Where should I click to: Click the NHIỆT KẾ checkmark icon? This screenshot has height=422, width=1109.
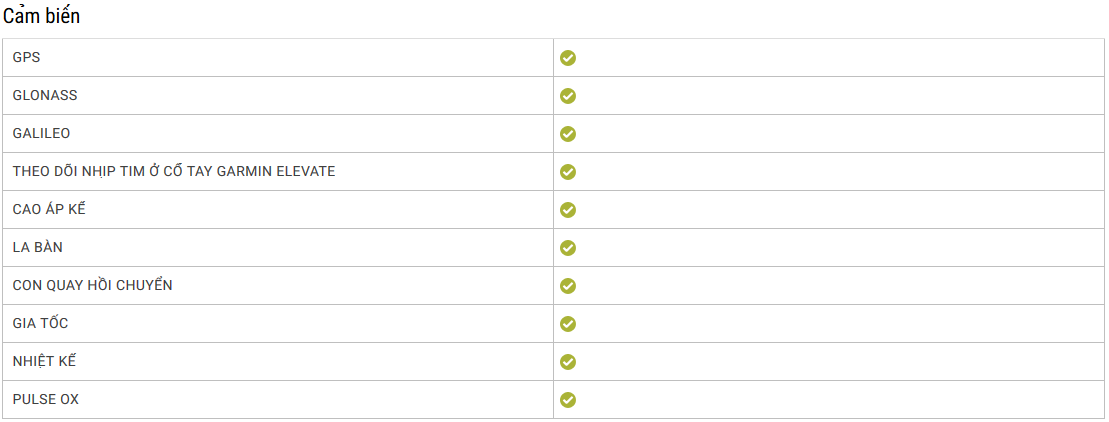(x=567, y=362)
